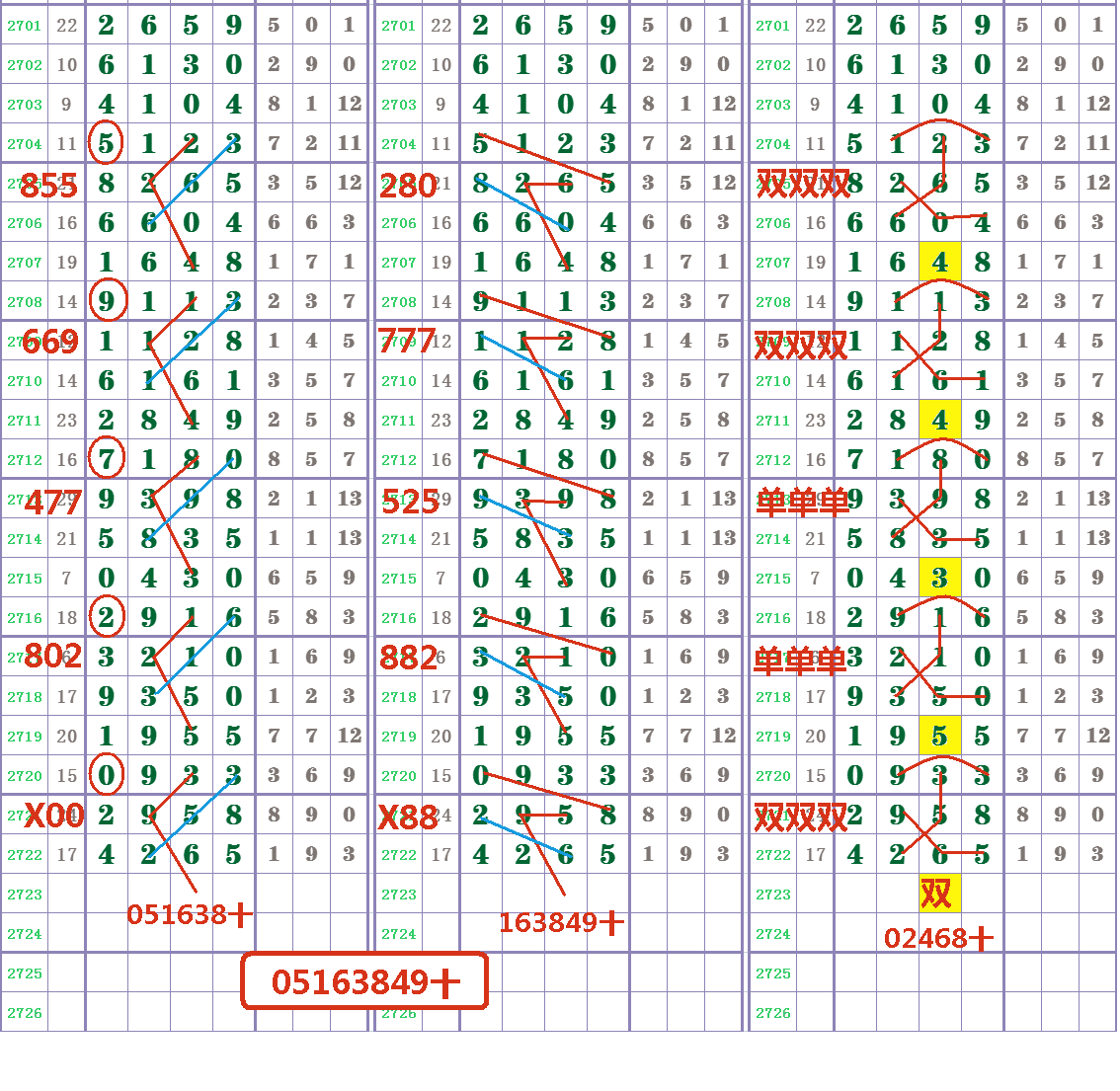
Task: Select the red 051638+ text
Action: click(190, 915)
